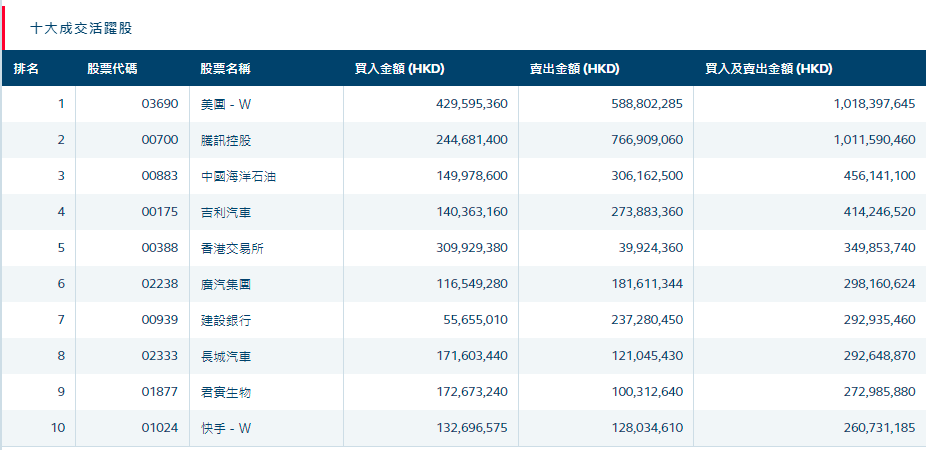Select stock code 03690

tap(159, 104)
